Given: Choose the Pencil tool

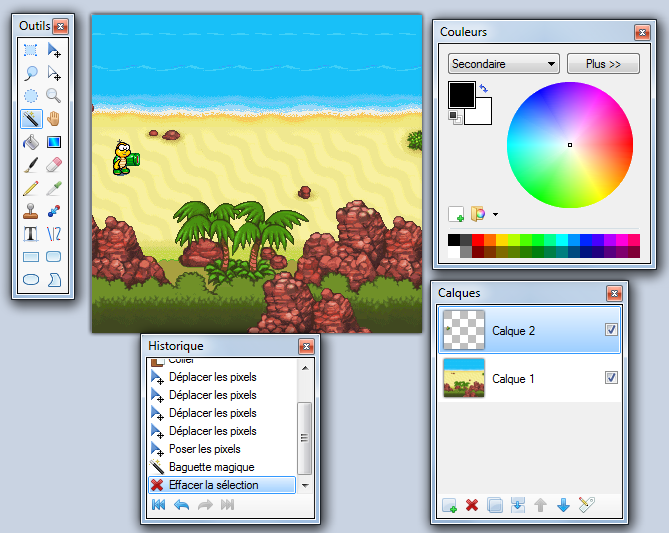Looking at the screenshot, I should coord(31,187).
